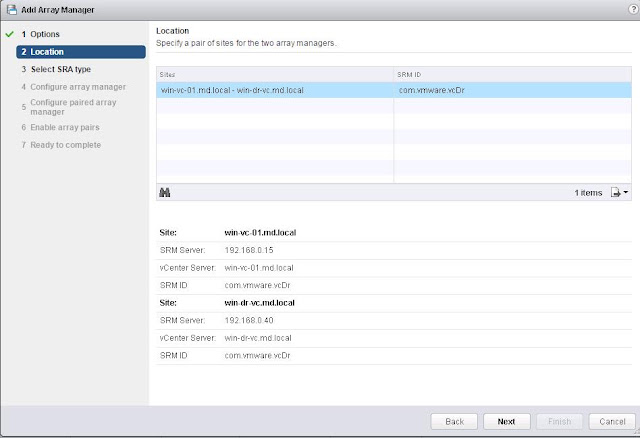The height and width of the screenshot is (438, 640).
Task: Select step 6 Enable array pairs
Action: 60,127
